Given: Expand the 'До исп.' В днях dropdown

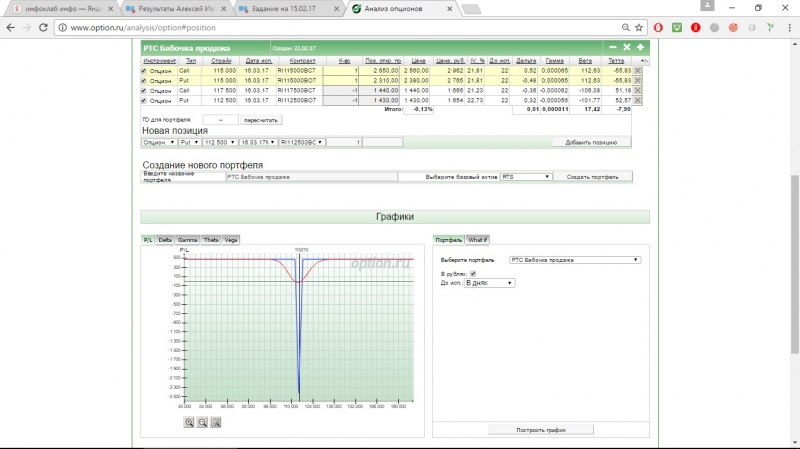Looking at the screenshot, I should click(x=489, y=283).
